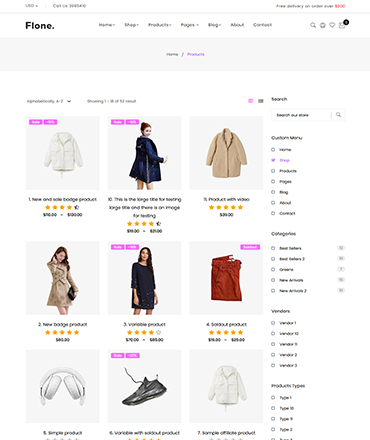Screen dimensions: 370x440
Task: Expand the Products nav dropdown
Action: point(160,25)
